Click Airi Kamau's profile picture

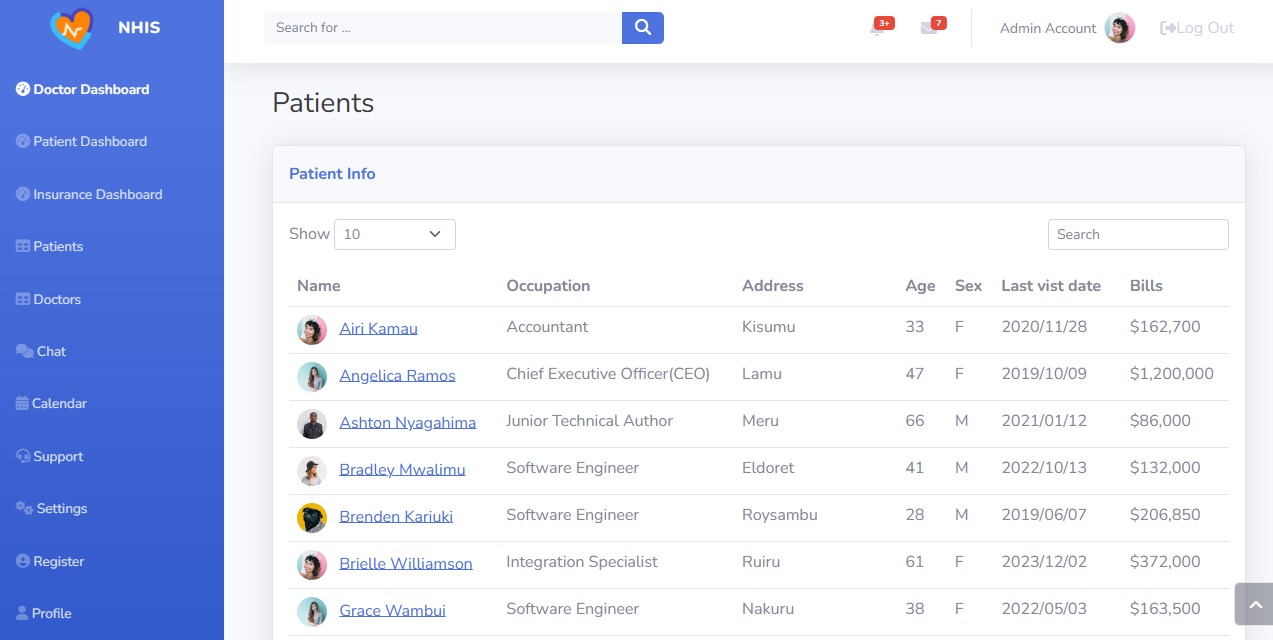[312, 330]
